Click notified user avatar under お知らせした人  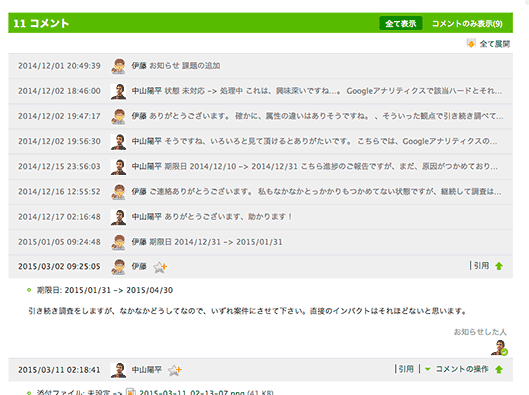(499, 348)
